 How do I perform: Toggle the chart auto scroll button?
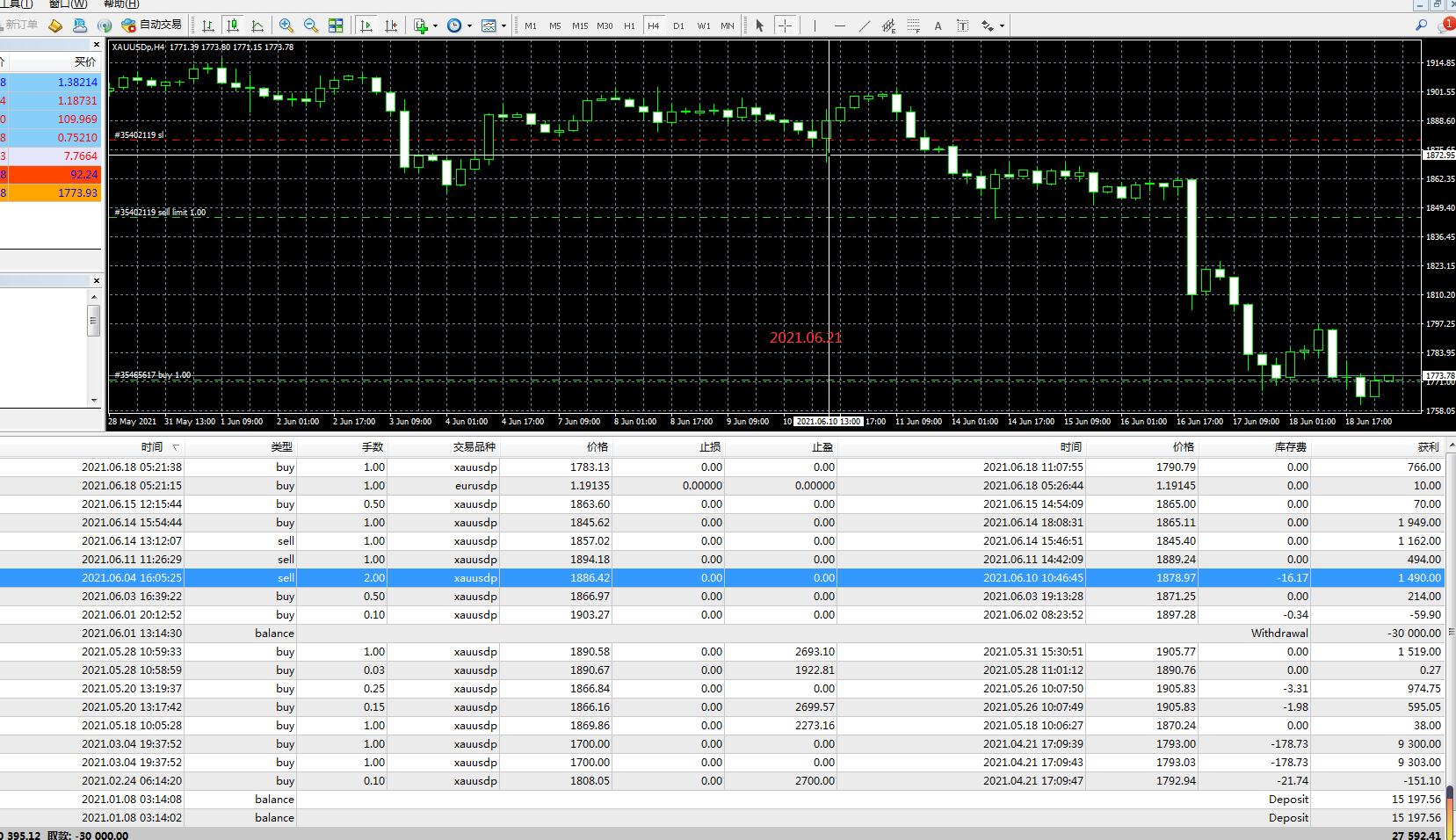[366, 25]
